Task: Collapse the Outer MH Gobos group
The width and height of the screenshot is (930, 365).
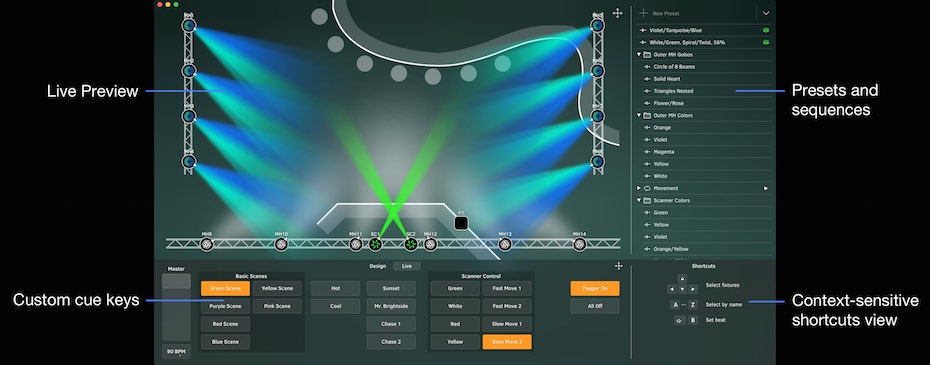Action: [639, 55]
